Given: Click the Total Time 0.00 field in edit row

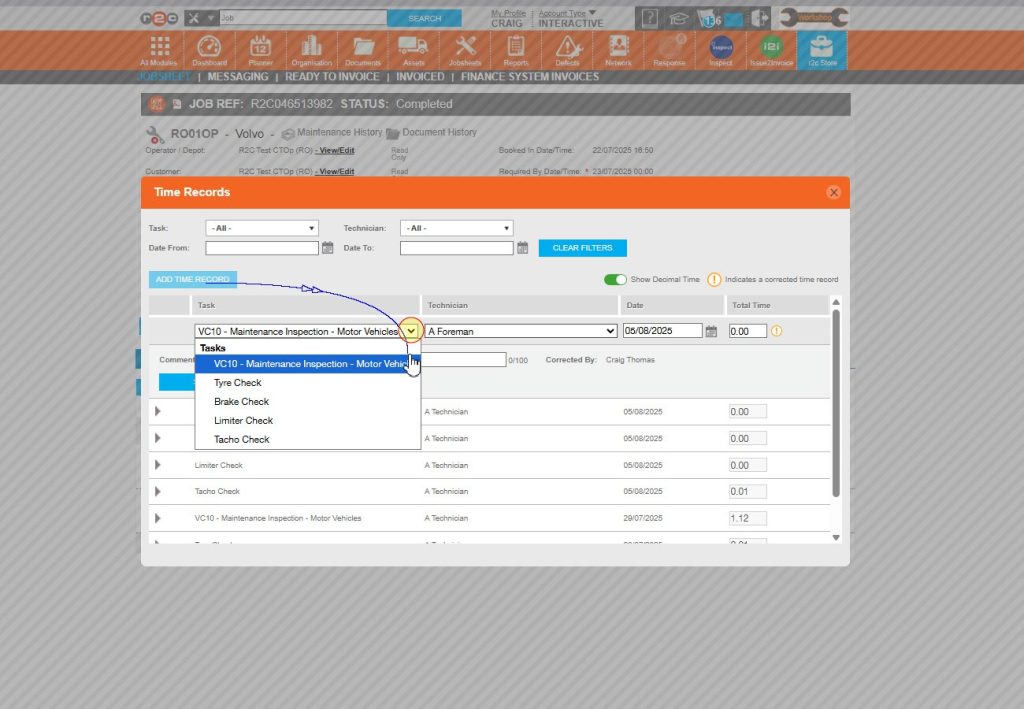Looking at the screenshot, I should coord(748,332).
